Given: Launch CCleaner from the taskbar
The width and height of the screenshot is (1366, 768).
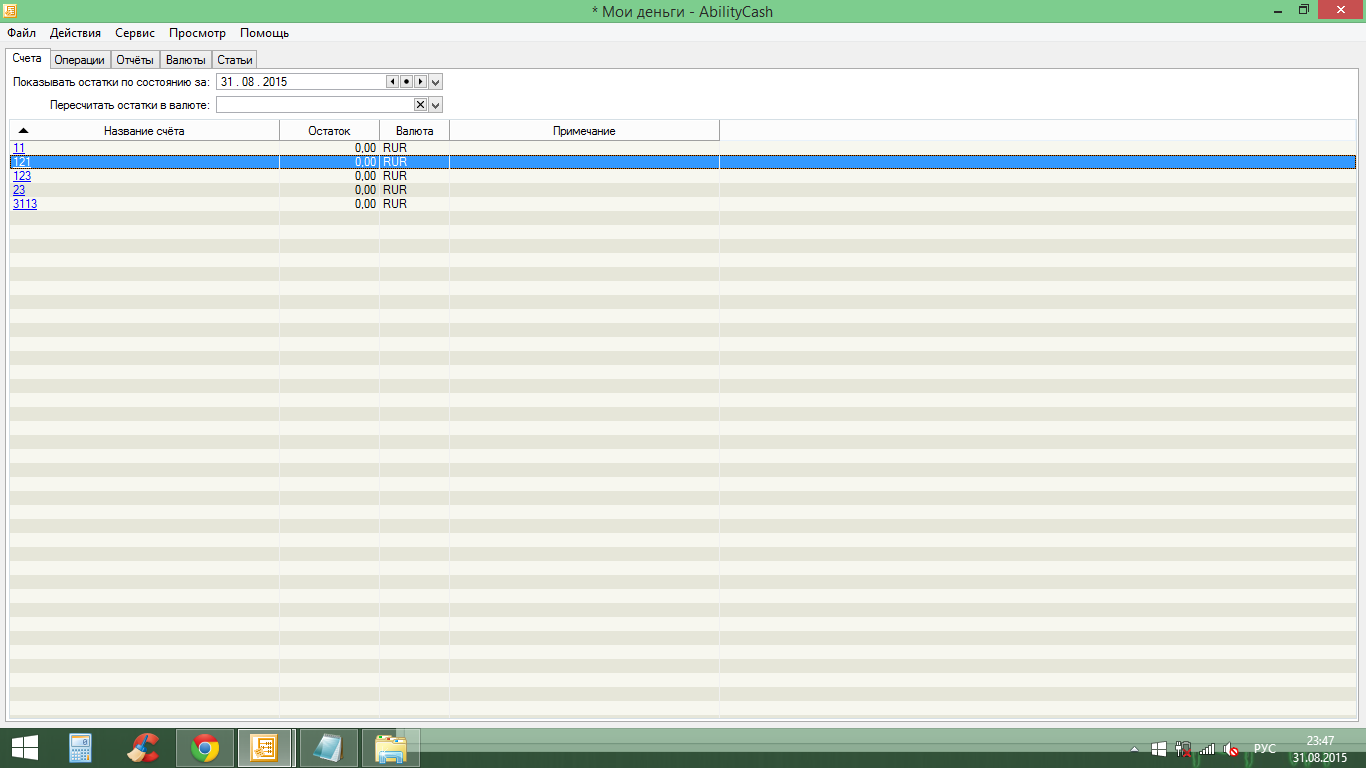Looking at the screenshot, I should coord(142,748).
